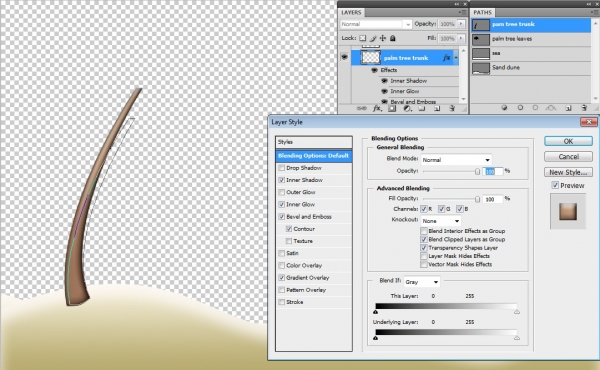The image size is (600, 370).
Task: Uncheck the Inner Shadow style checkbox
Action: (282, 180)
